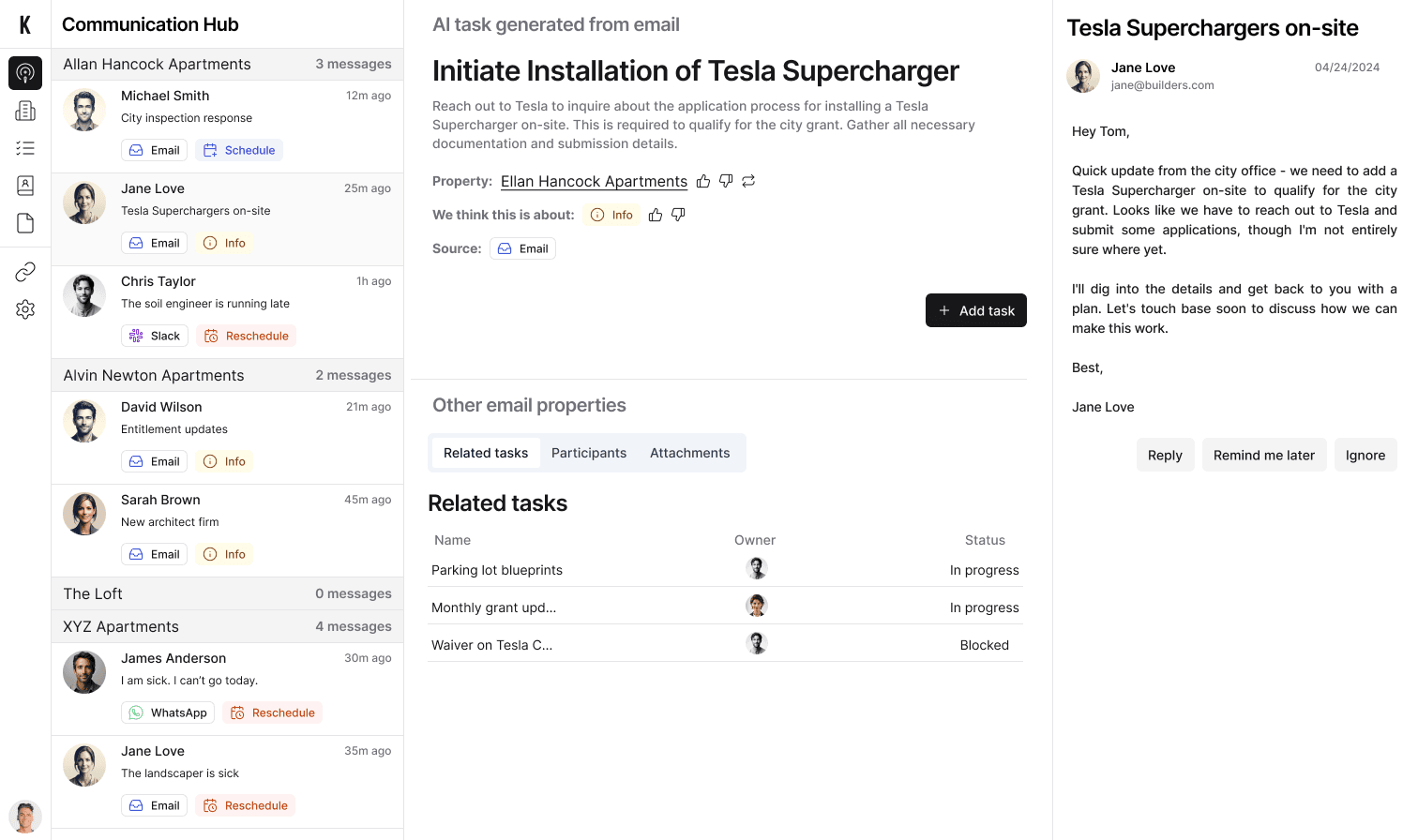Click owner avatar of Parking lot blueprints row
1418x840 pixels.
[x=757, y=568]
